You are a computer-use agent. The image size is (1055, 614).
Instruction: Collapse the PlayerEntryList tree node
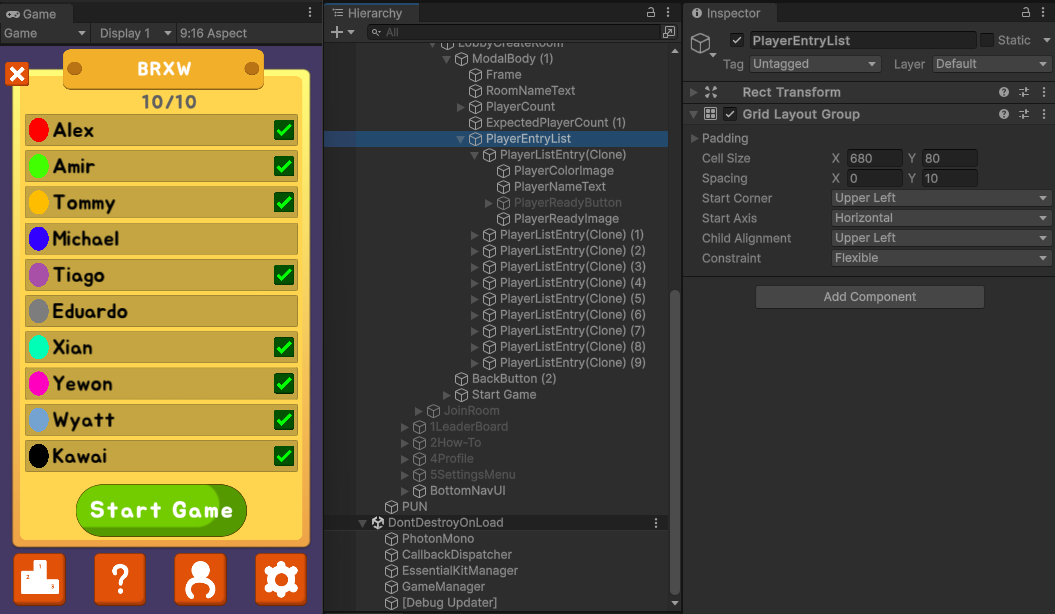click(x=460, y=139)
